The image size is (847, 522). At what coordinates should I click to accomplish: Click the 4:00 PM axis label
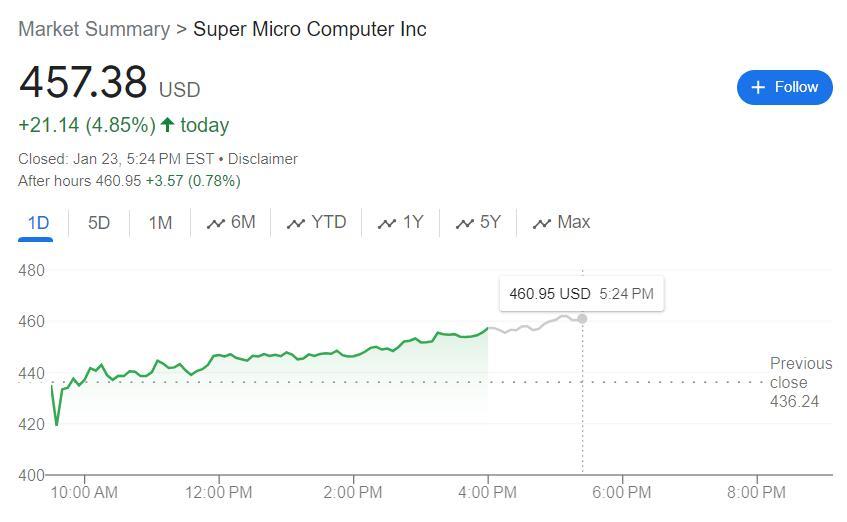click(x=488, y=492)
